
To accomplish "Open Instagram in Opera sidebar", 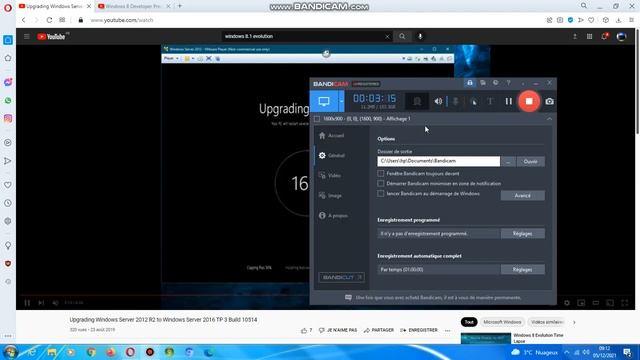I will tap(8, 118).
